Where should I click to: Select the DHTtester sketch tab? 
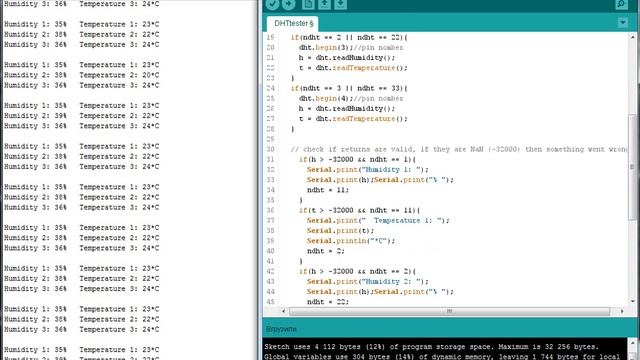pos(293,23)
